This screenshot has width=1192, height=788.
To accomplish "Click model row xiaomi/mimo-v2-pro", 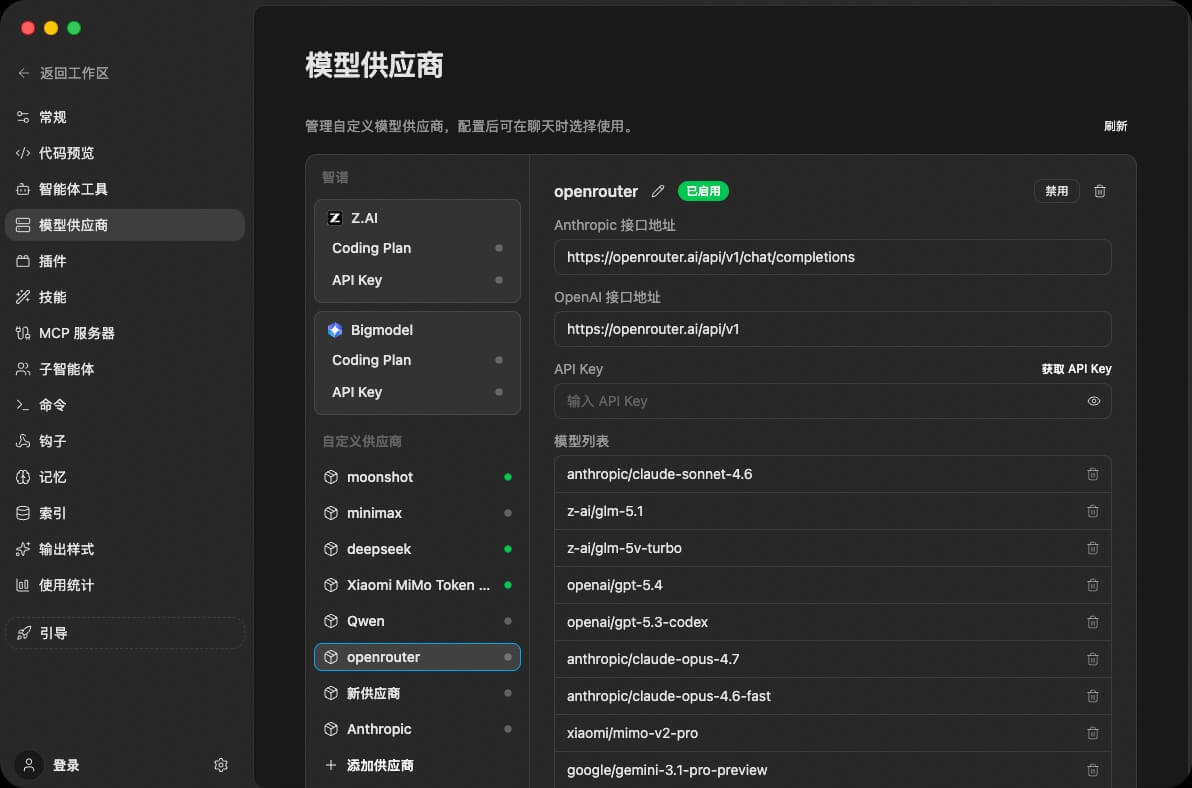I will [x=832, y=733].
